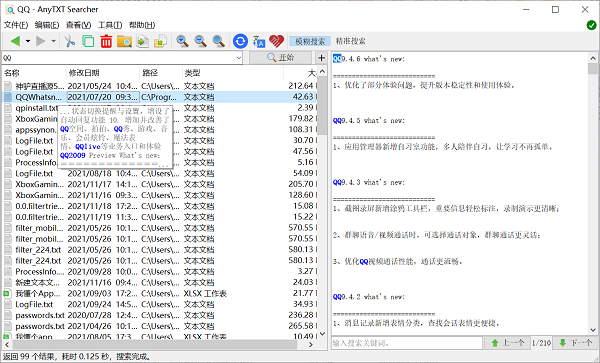The width and height of the screenshot is (600, 363).
Task: Click the document with green arrow icon
Action: click(x=143, y=41)
